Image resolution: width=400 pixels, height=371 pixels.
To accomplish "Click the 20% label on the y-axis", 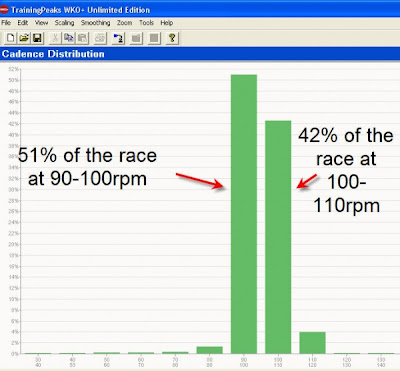I will (x=14, y=244).
